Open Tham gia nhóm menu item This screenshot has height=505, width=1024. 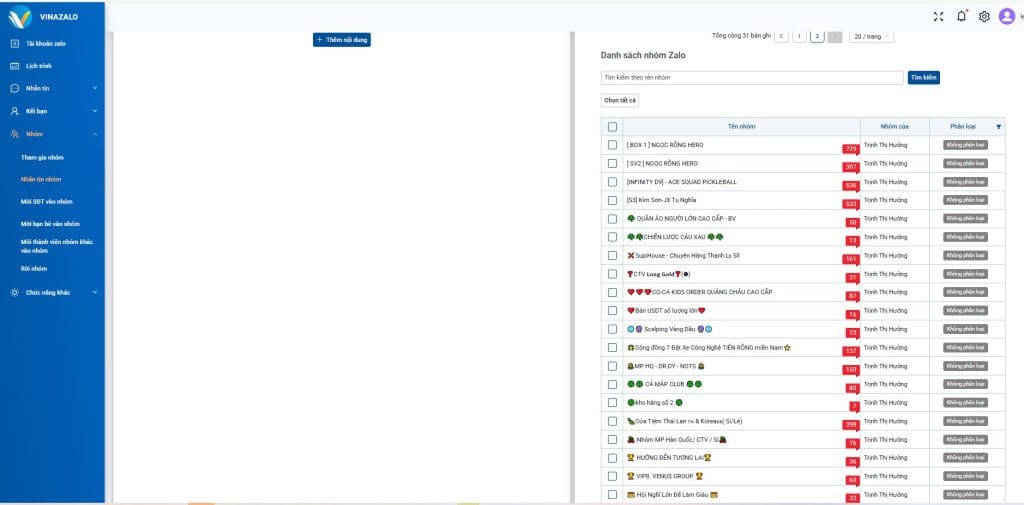click(42, 157)
